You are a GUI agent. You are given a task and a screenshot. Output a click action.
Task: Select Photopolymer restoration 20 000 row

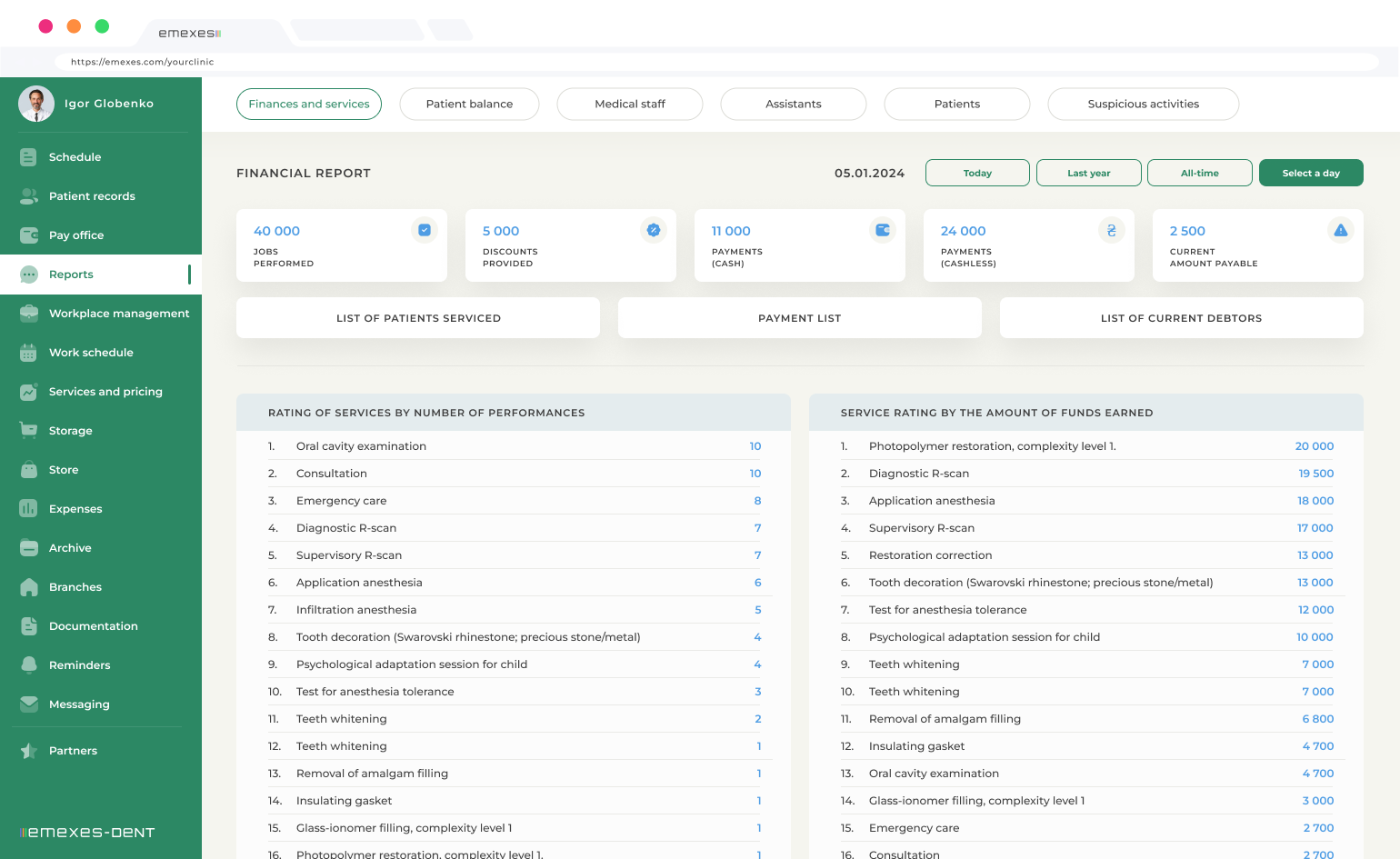coord(1087,446)
